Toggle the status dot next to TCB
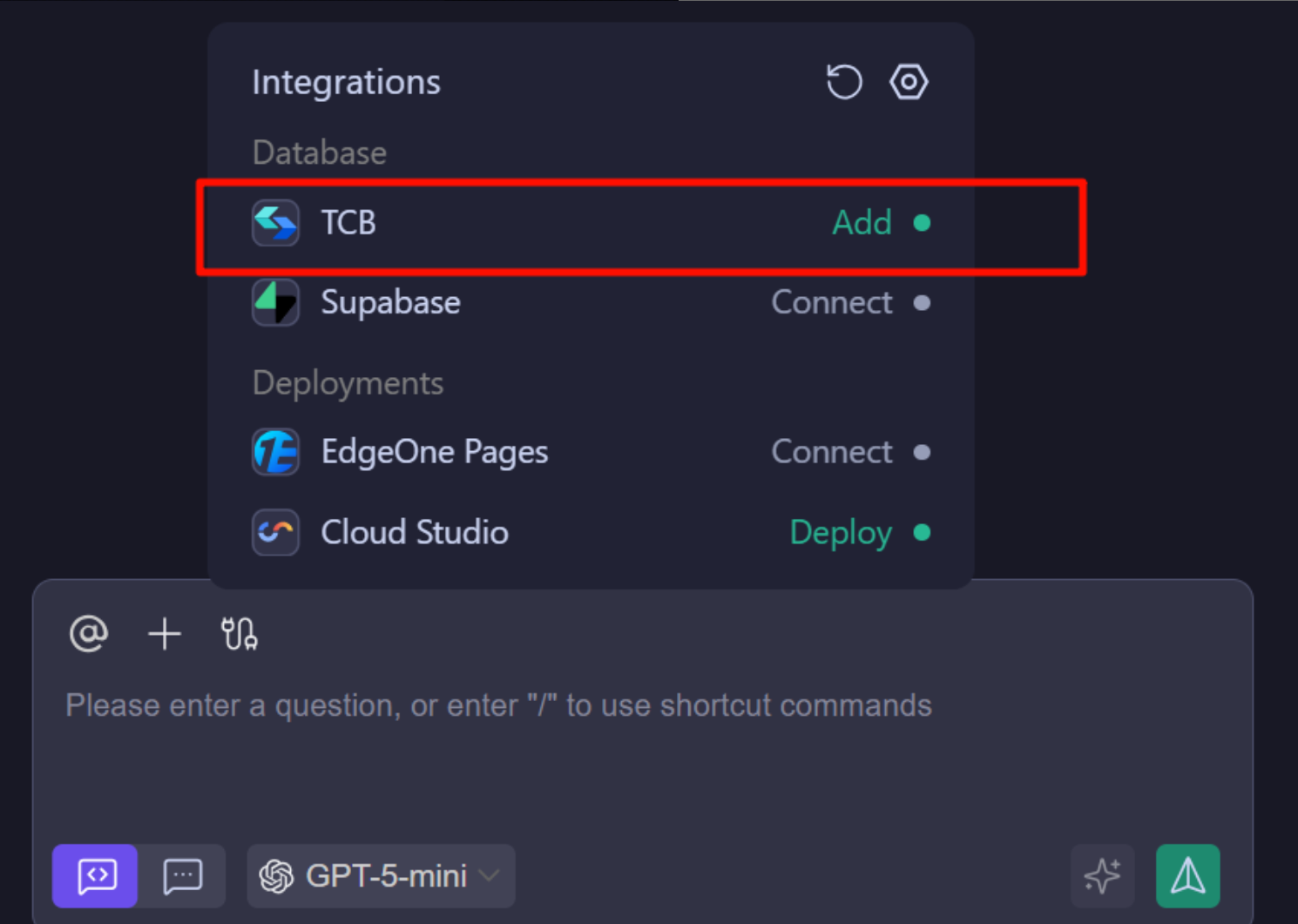Screen dimensions: 1298x924 click(x=923, y=224)
